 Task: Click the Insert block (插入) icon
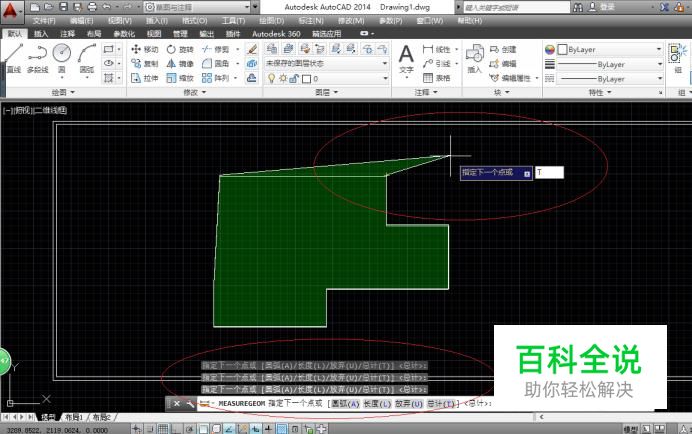point(475,58)
